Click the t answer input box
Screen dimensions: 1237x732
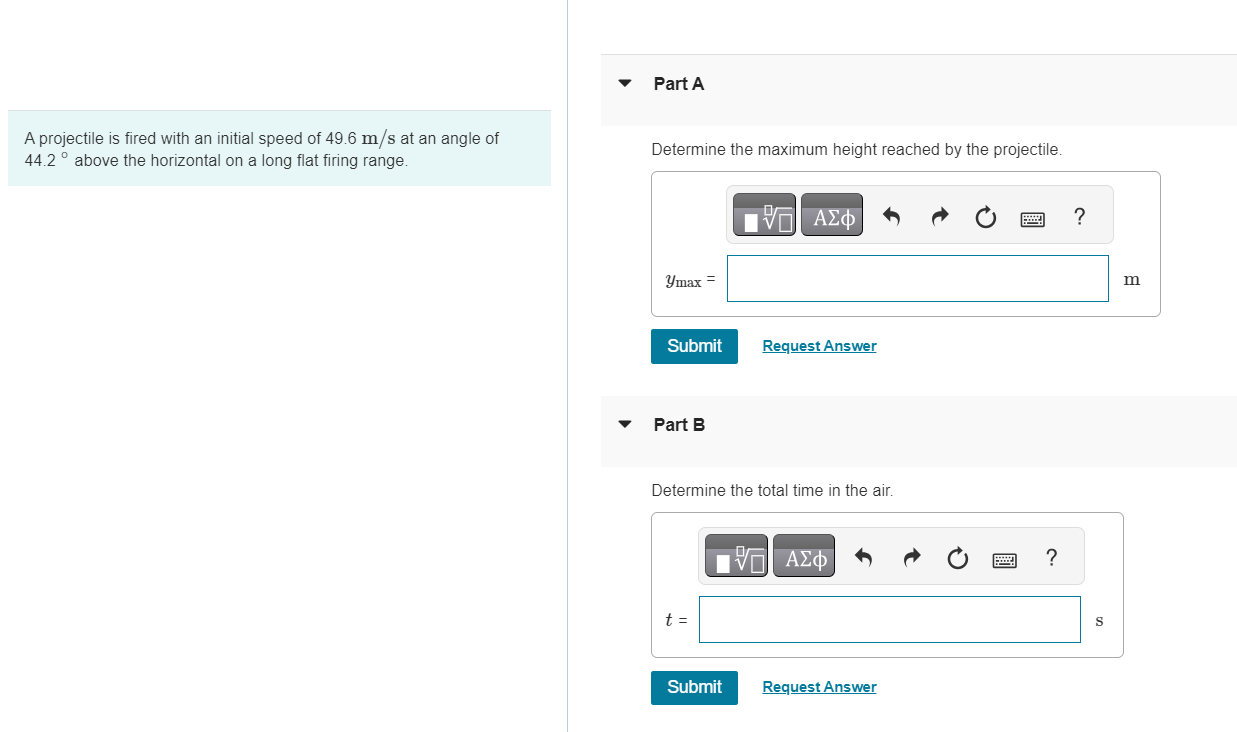(x=889, y=619)
